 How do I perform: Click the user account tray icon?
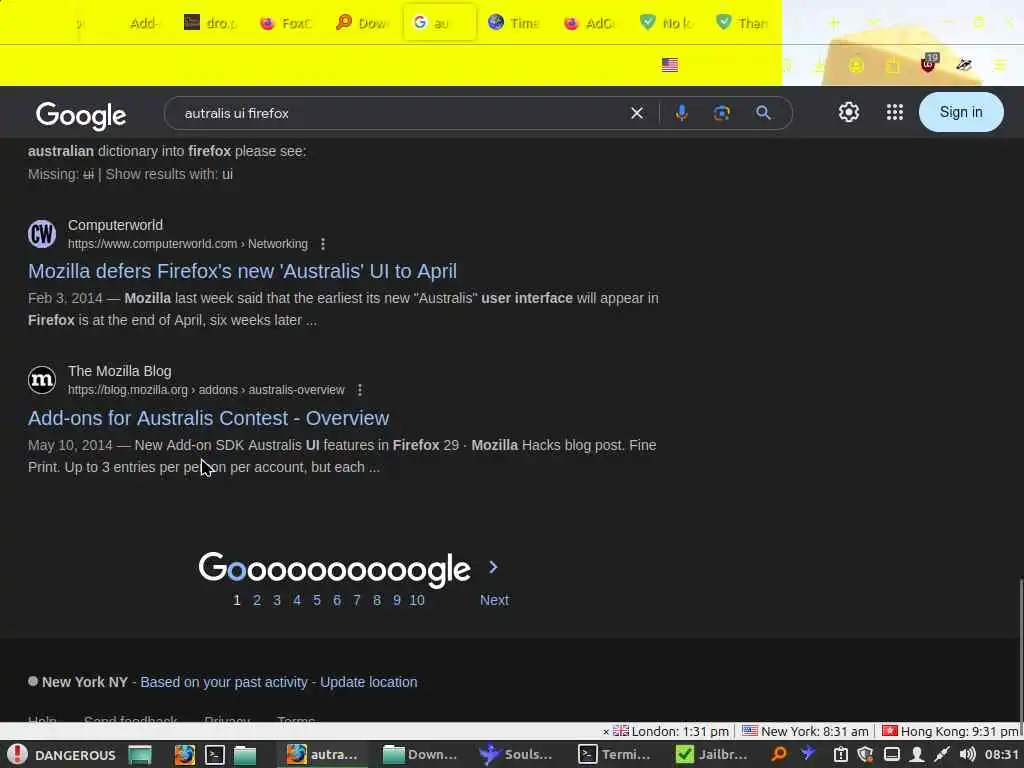(x=916, y=754)
